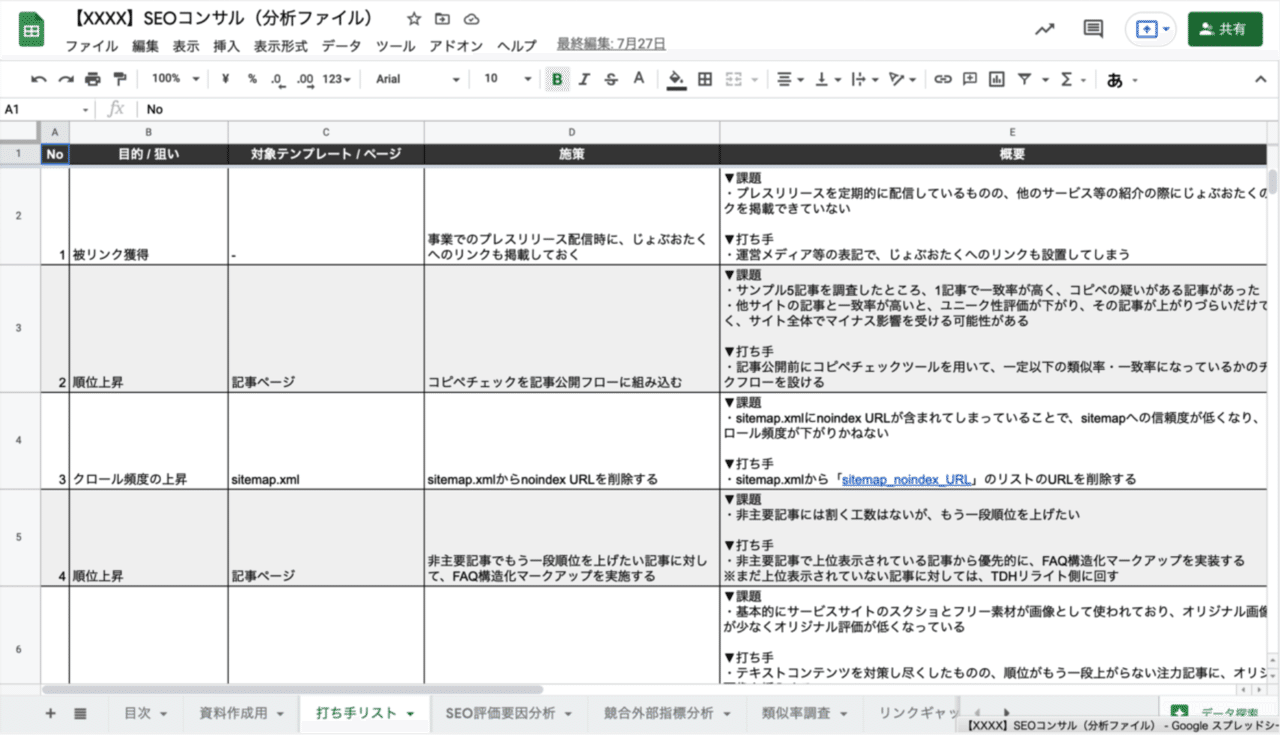The image size is (1280, 735).
Task: Open the sitemap_noindex_URL link
Action: [x=907, y=479]
